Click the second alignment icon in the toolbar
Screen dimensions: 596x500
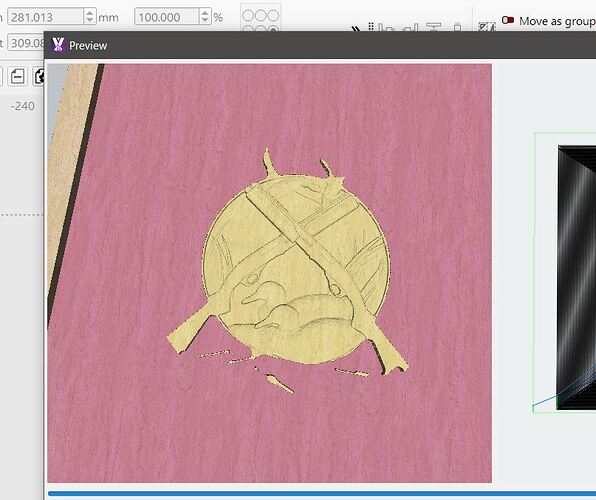pyautogui.click(x=410, y=28)
